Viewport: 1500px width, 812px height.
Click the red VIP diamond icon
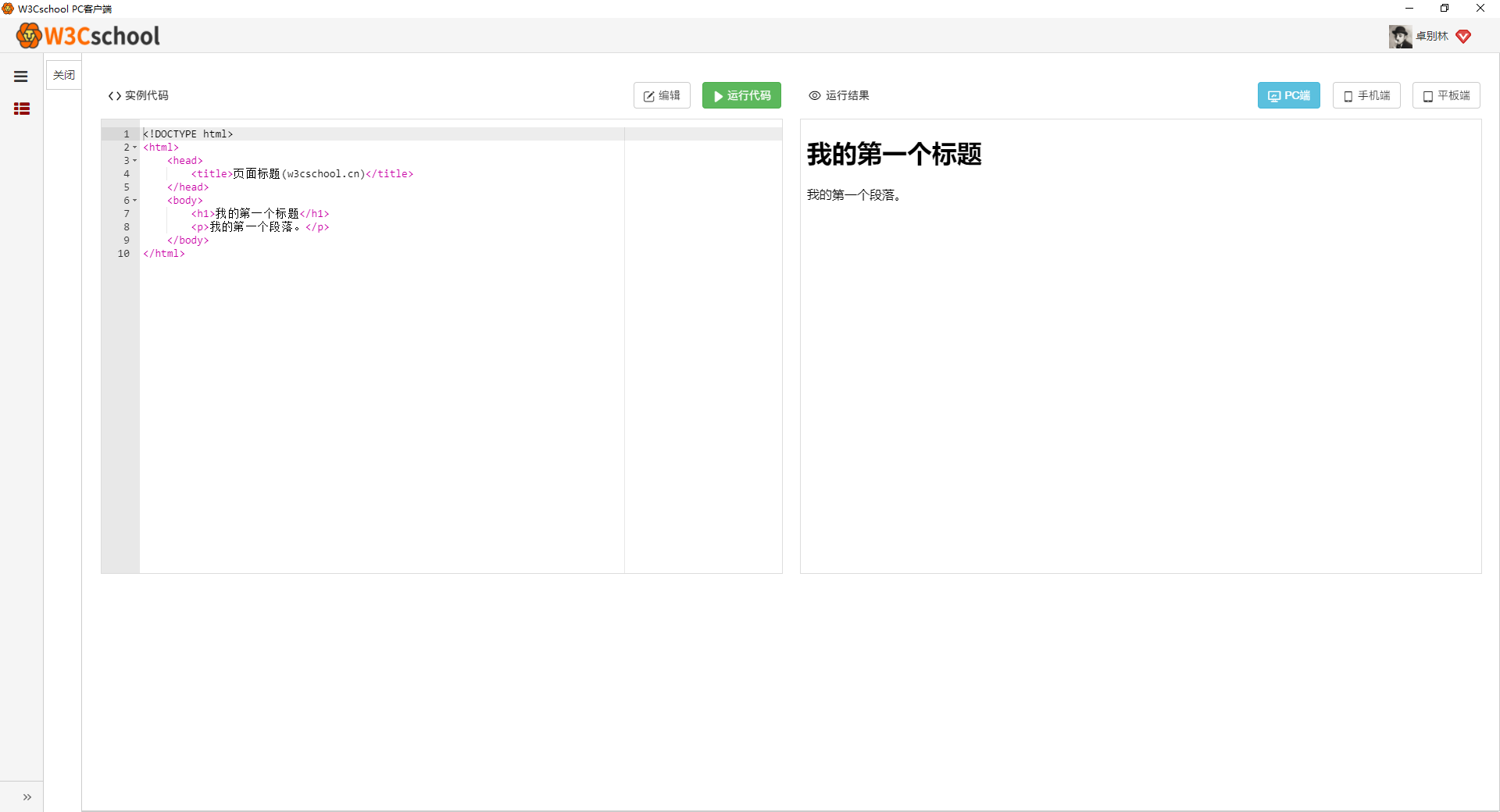coord(1463,37)
